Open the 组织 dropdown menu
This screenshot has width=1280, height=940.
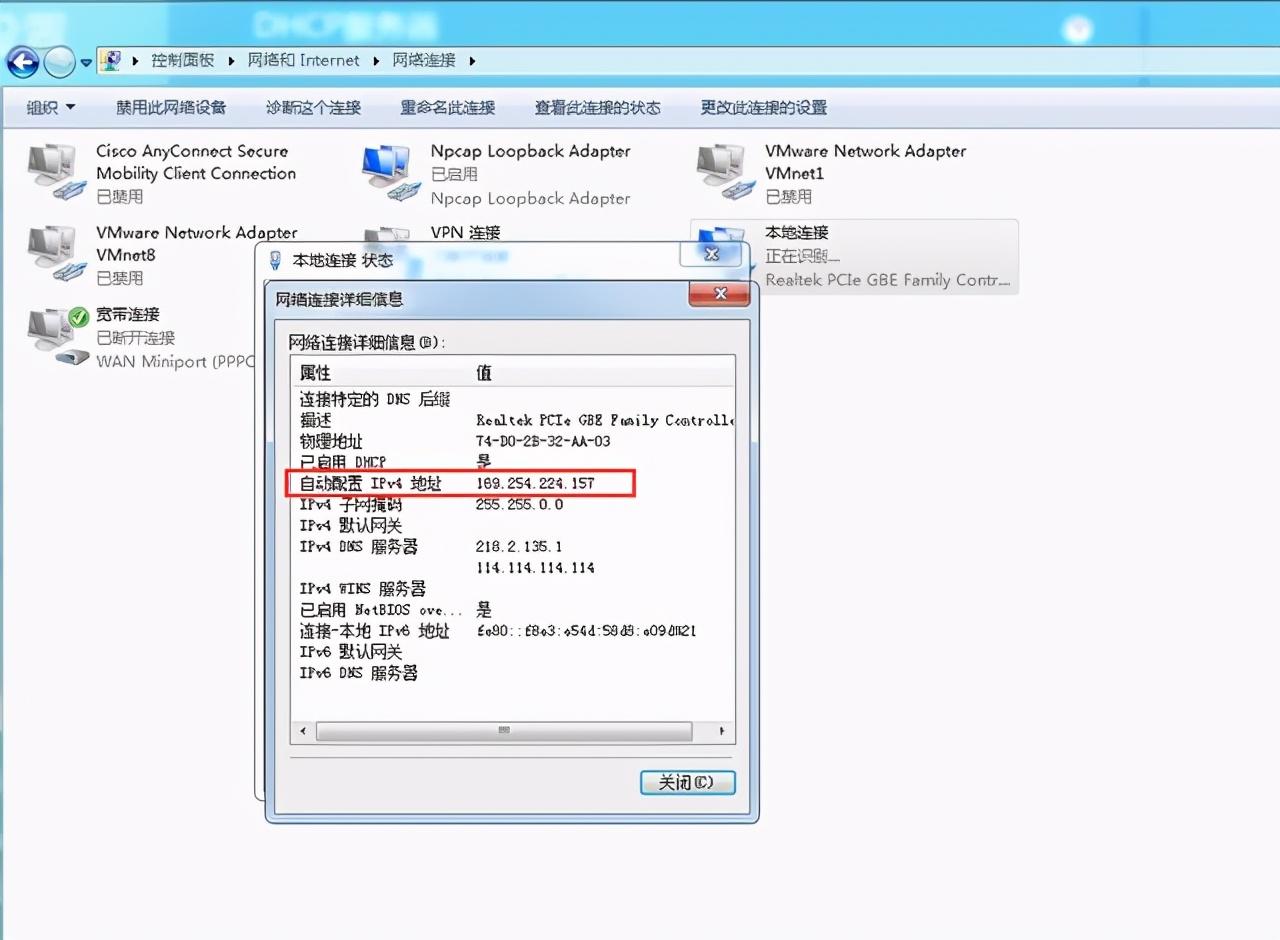coord(50,108)
